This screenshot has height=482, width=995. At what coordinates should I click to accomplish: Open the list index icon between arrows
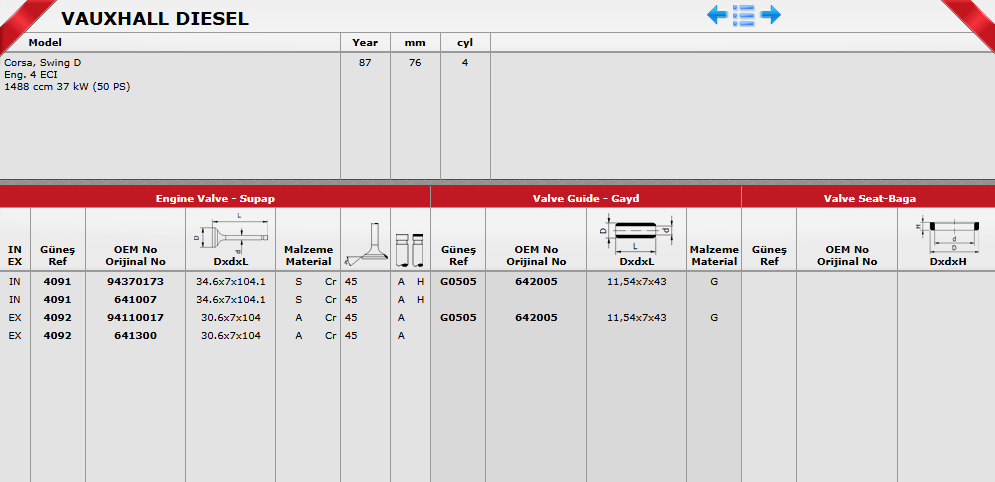[x=743, y=15]
